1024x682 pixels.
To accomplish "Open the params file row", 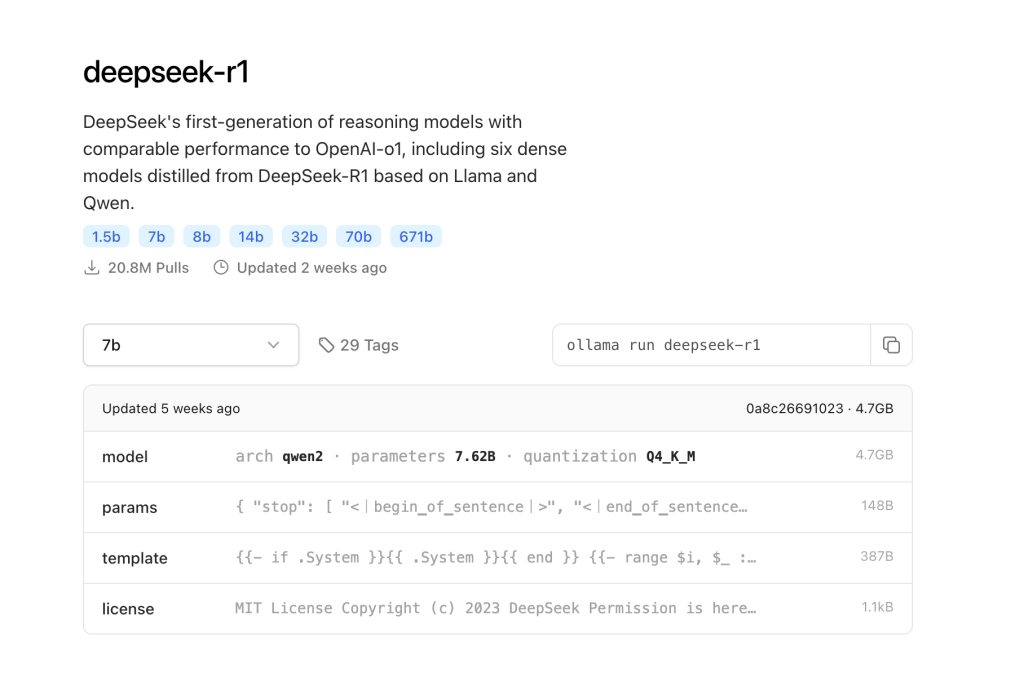I will coord(497,507).
